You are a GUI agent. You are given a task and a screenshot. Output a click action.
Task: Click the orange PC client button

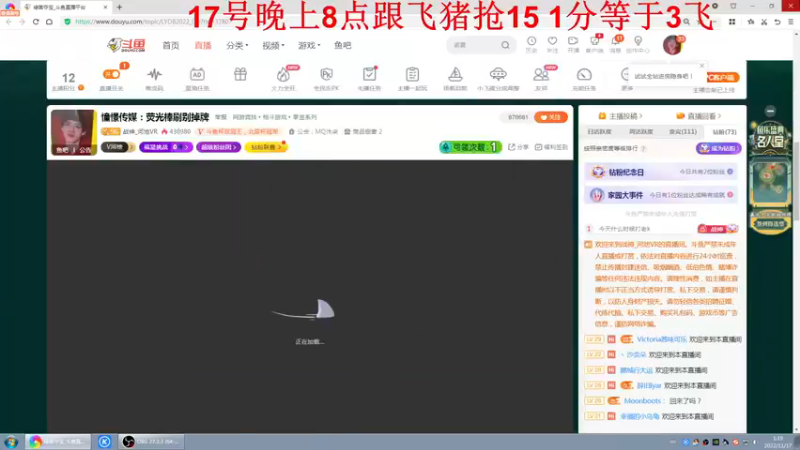pos(721,78)
